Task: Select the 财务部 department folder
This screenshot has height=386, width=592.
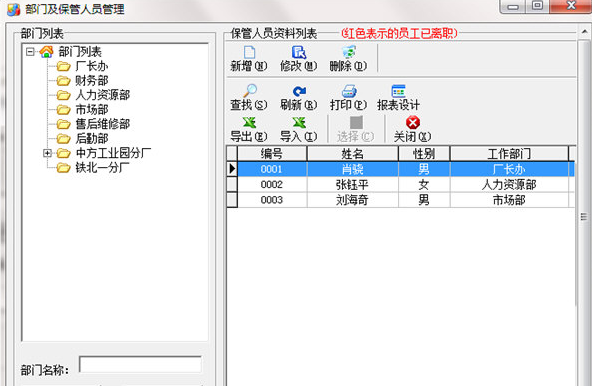Action: (x=92, y=80)
